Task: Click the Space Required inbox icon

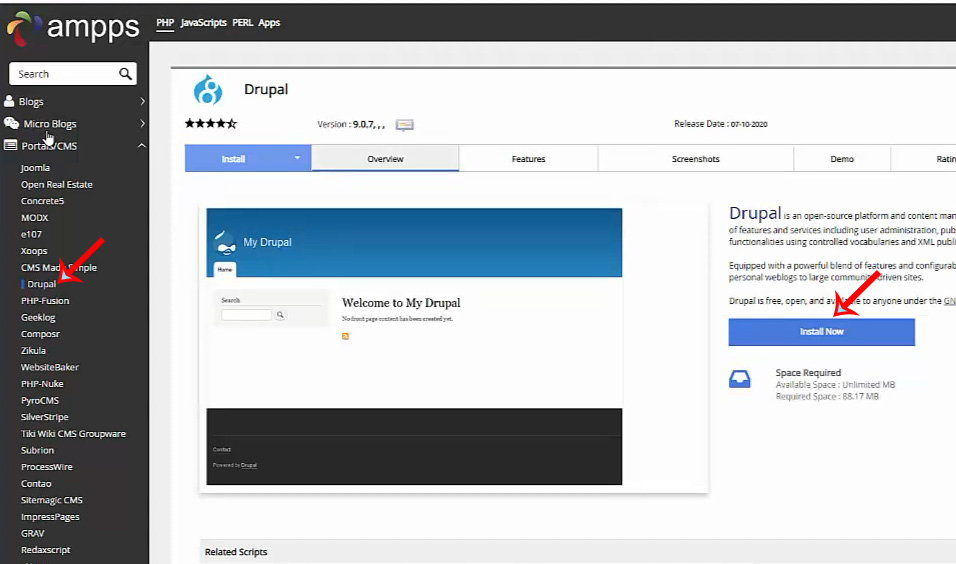Action: [x=739, y=379]
